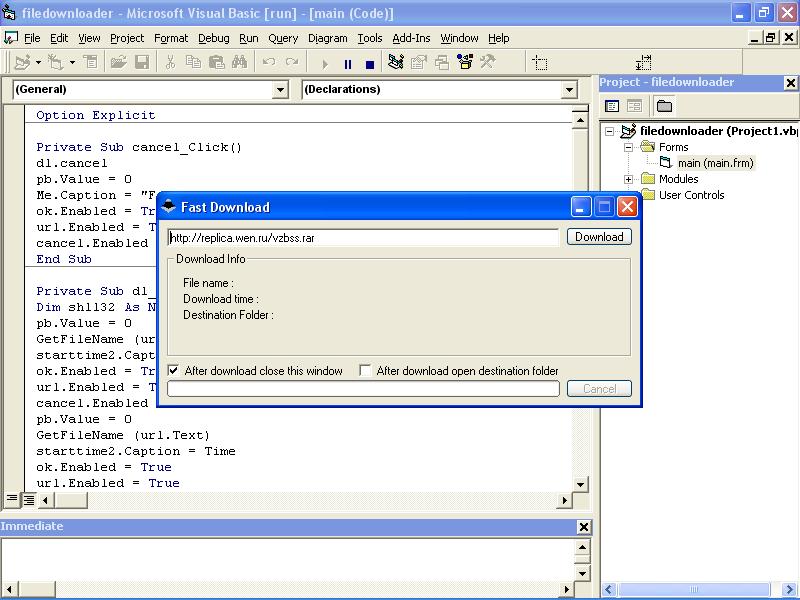
Task: Uncheck 'After download close this window'
Action: tap(174, 371)
